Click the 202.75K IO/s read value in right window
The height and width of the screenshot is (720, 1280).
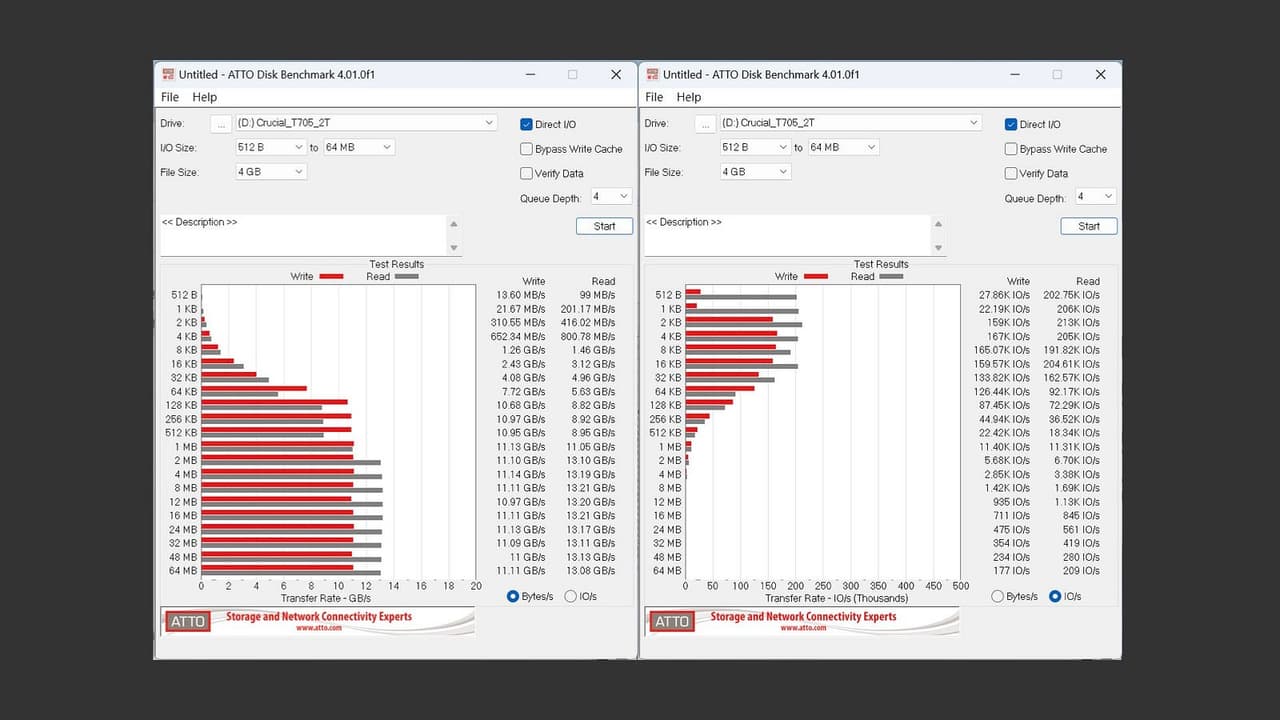pyautogui.click(x=1071, y=295)
